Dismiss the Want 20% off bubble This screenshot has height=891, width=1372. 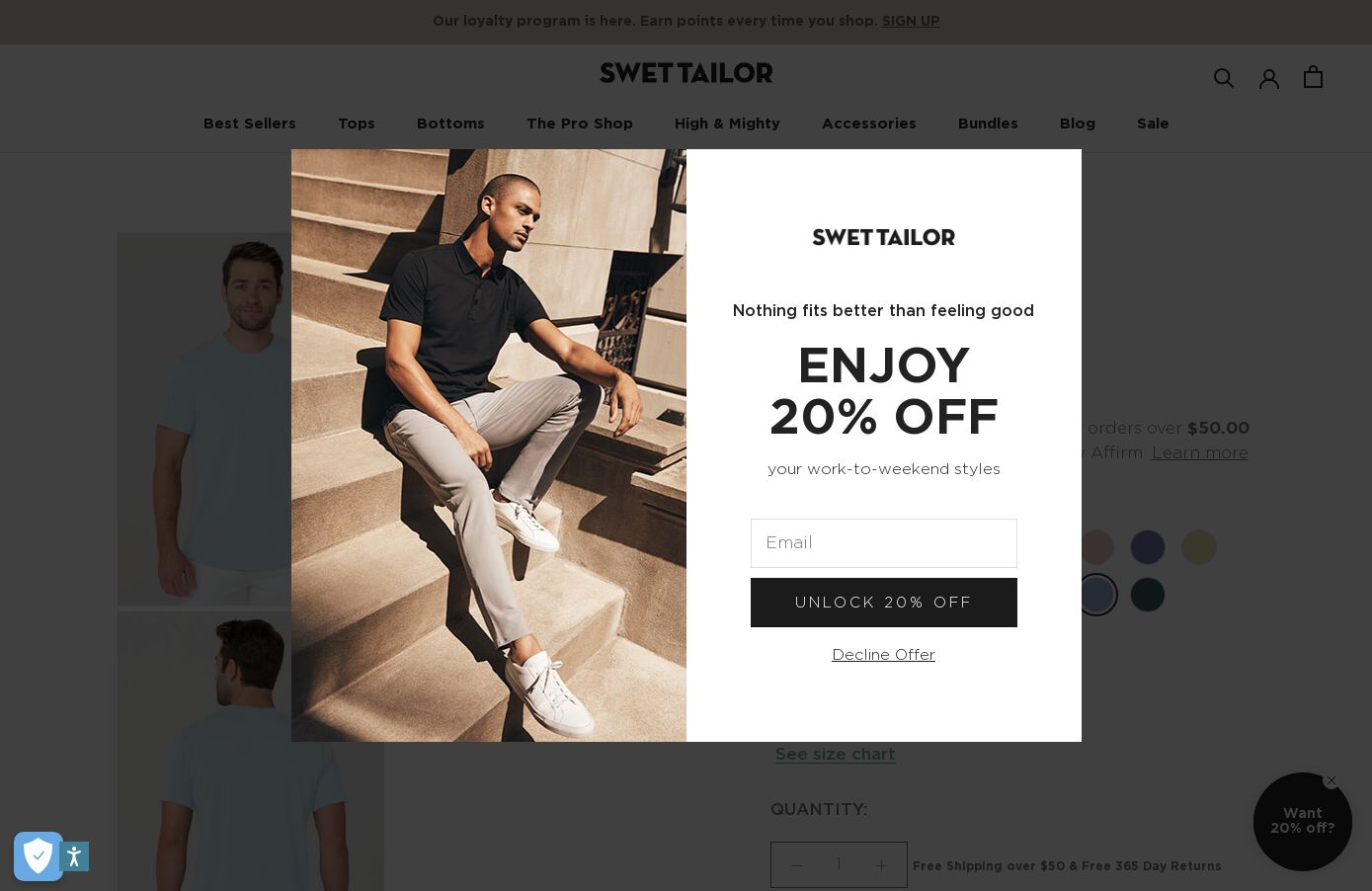point(1332,780)
